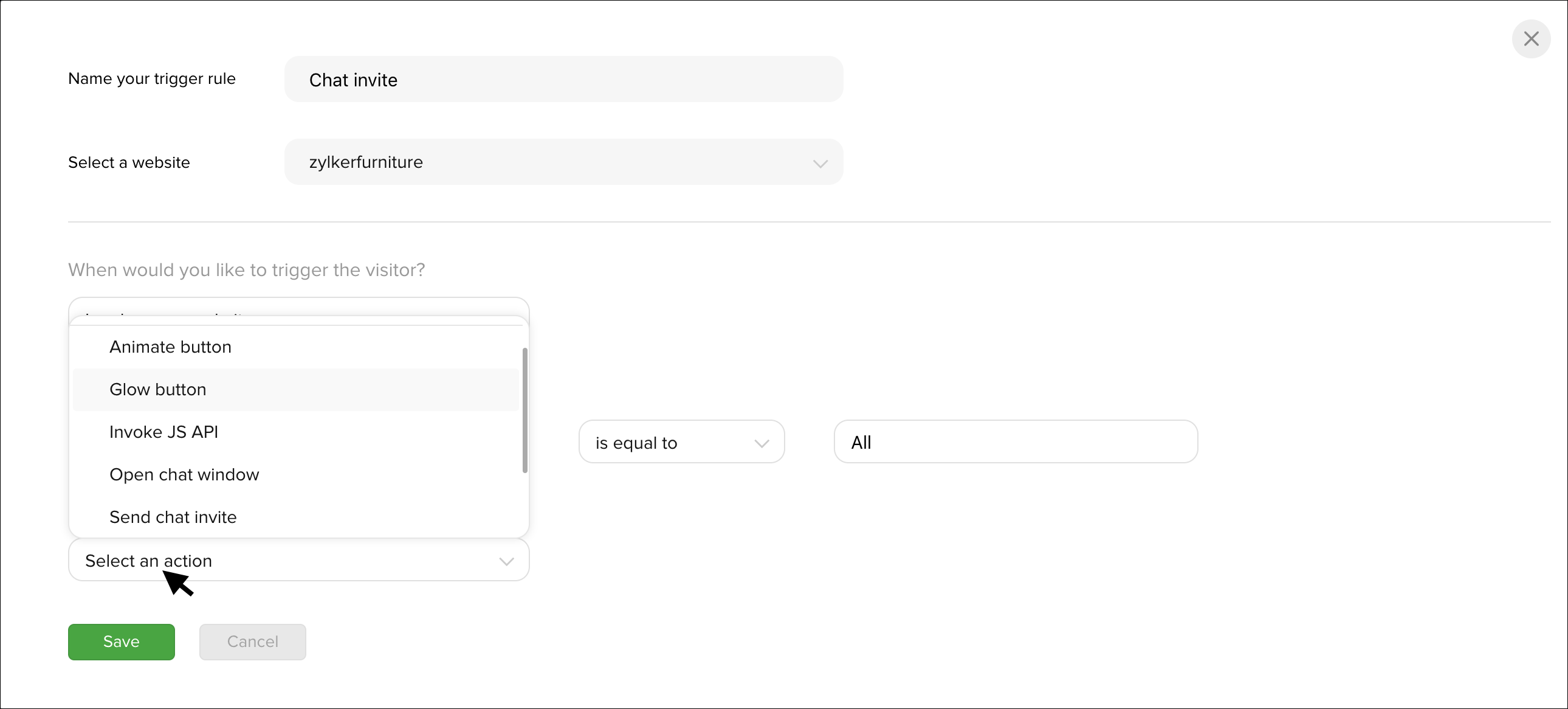Viewport: 1568px width, 709px height.
Task: Save the trigger rule
Action: (121, 642)
